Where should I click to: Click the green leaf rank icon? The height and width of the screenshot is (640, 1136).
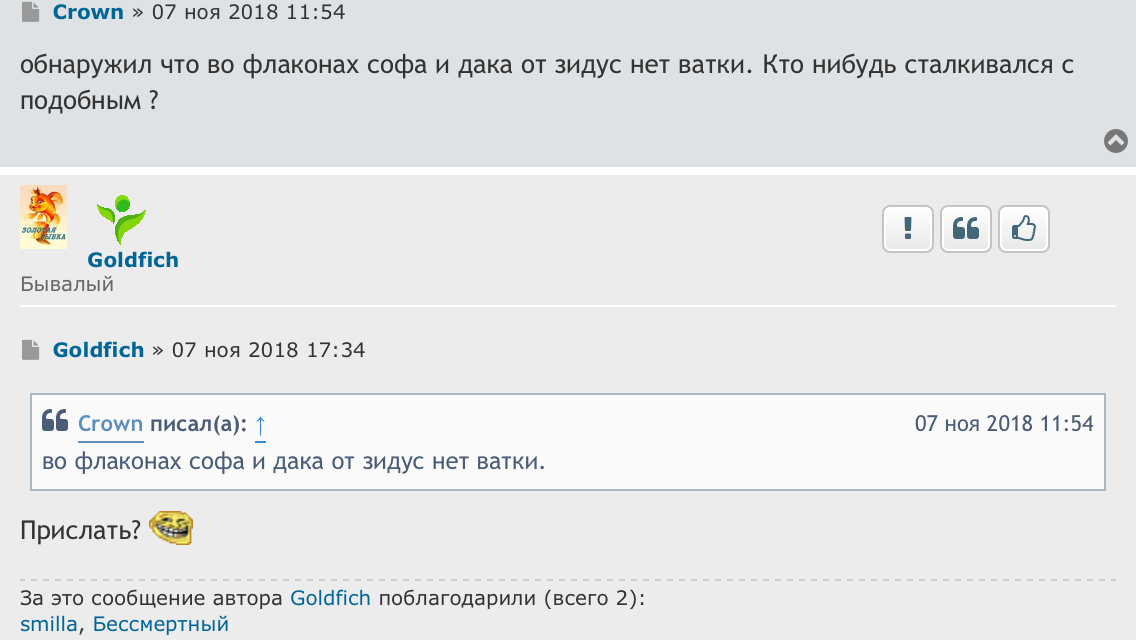(x=121, y=220)
